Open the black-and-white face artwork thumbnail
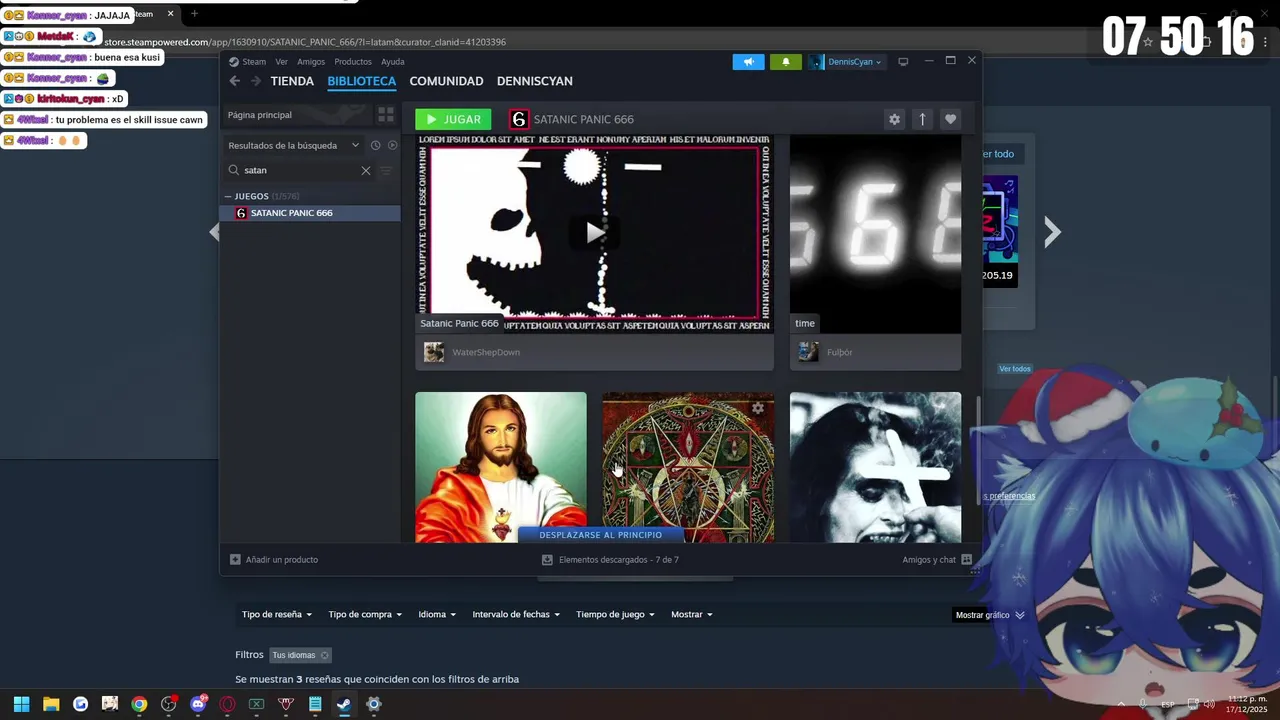This screenshot has height=720, width=1280. pyautogui.click(x=875, y=467)
